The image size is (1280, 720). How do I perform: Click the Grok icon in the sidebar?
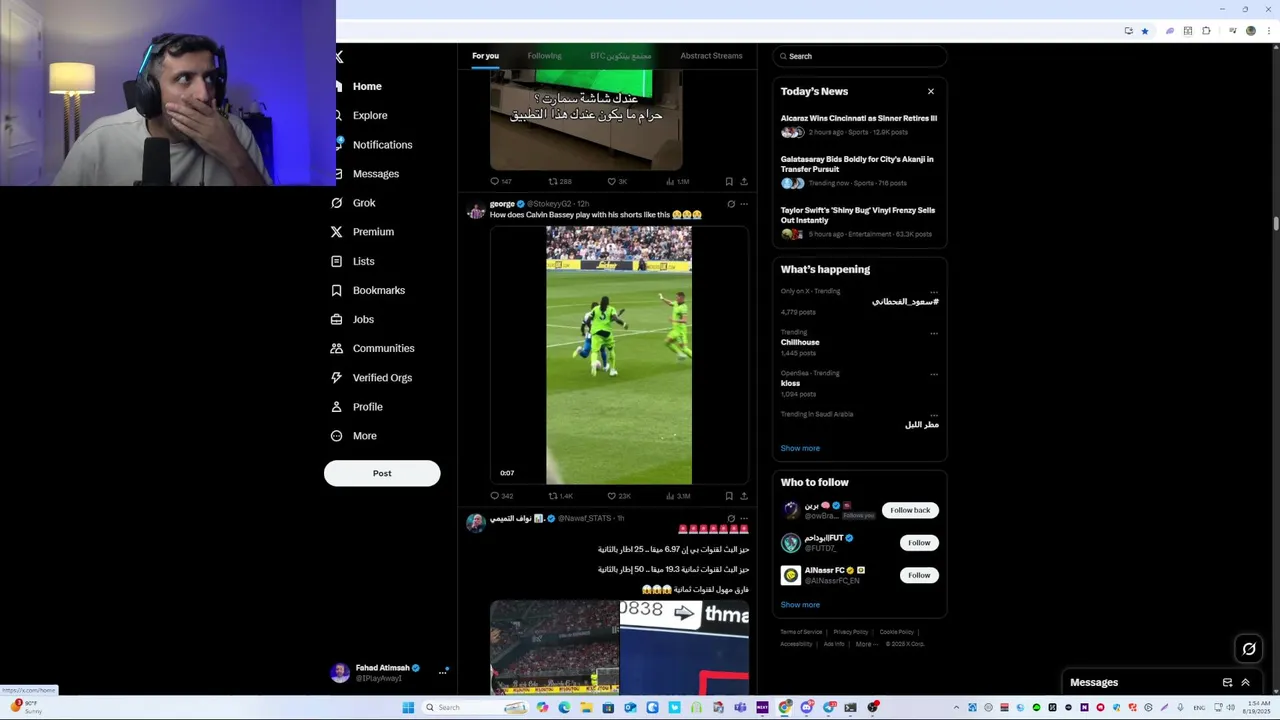[x=337, y=203]
